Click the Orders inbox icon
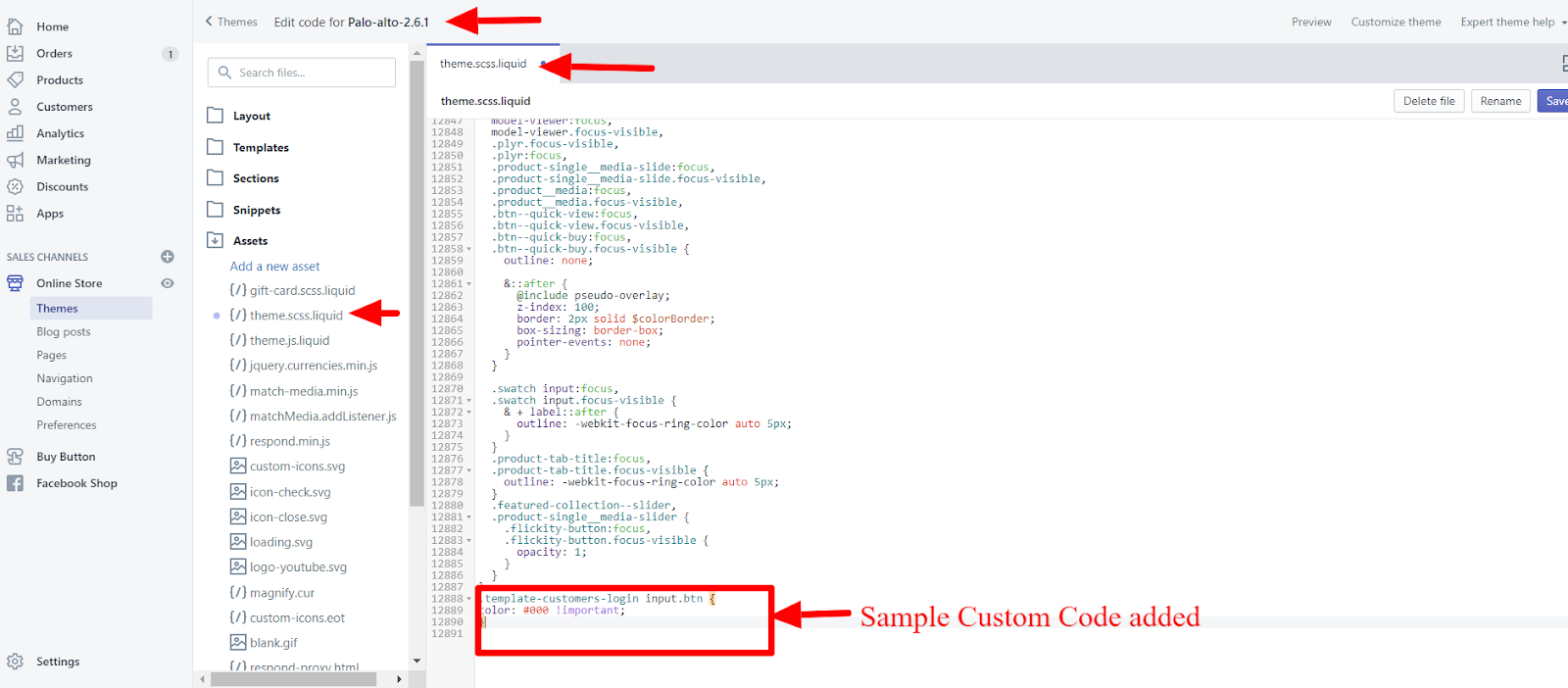 (15, 53)
